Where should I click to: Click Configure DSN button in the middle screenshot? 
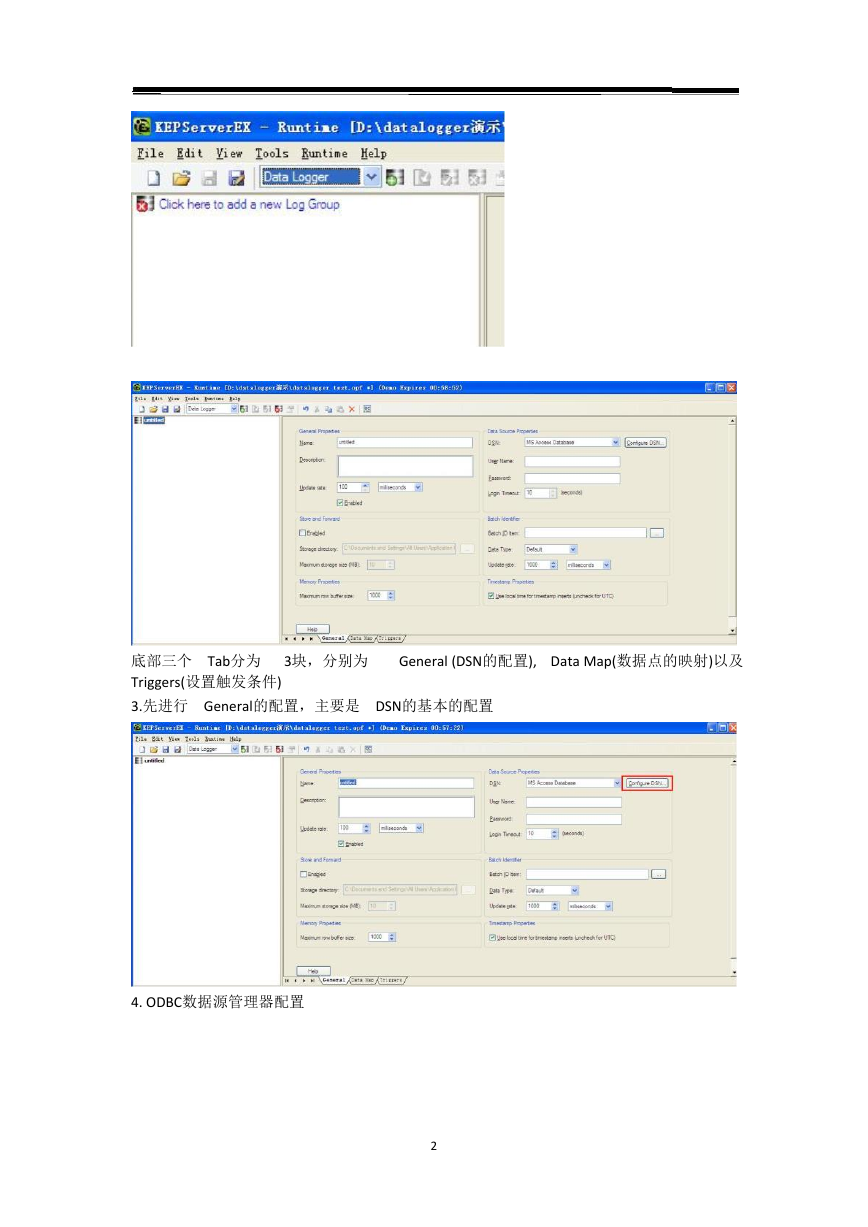tap(646, 442)
